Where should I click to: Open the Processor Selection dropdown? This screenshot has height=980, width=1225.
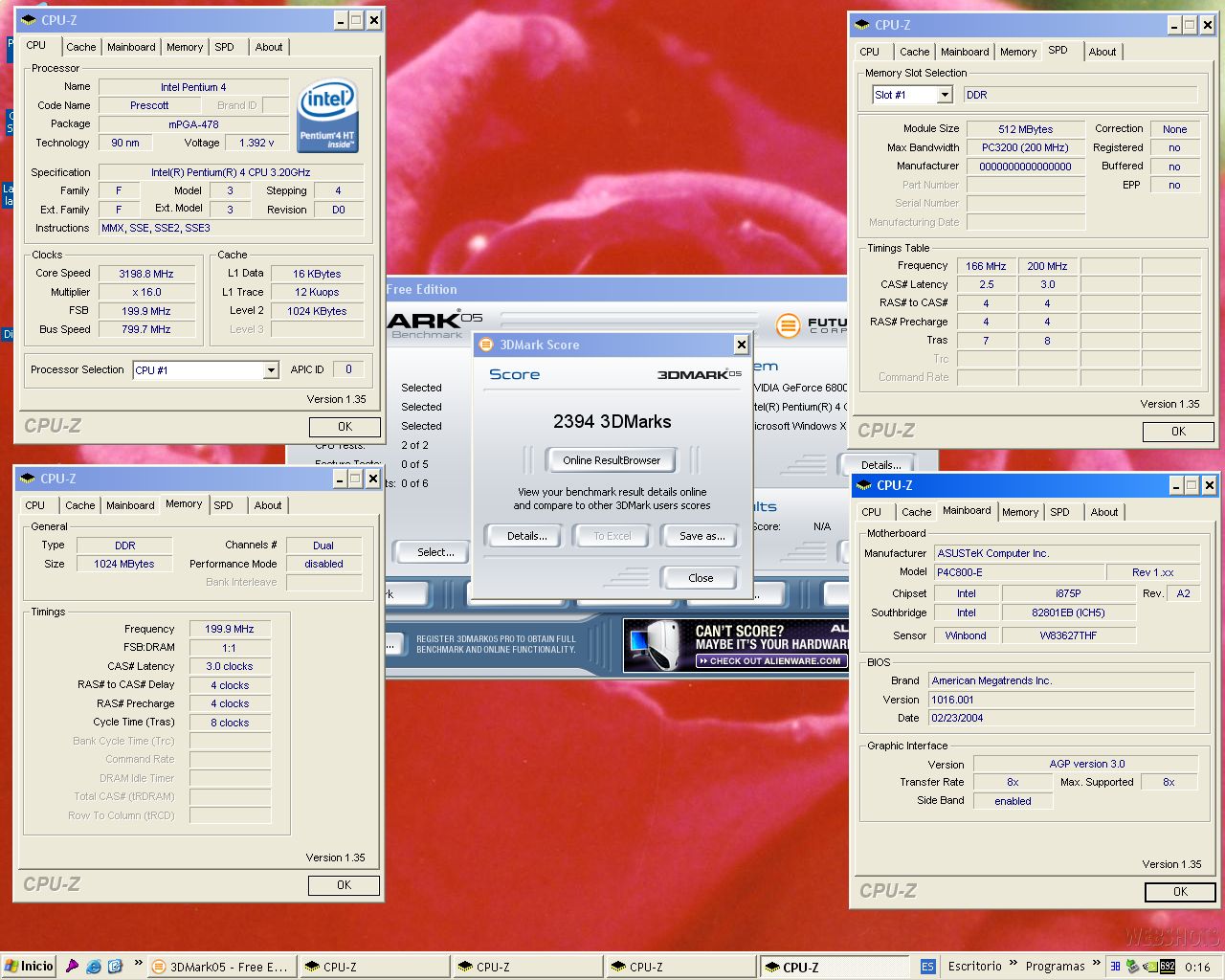(271, 370)
